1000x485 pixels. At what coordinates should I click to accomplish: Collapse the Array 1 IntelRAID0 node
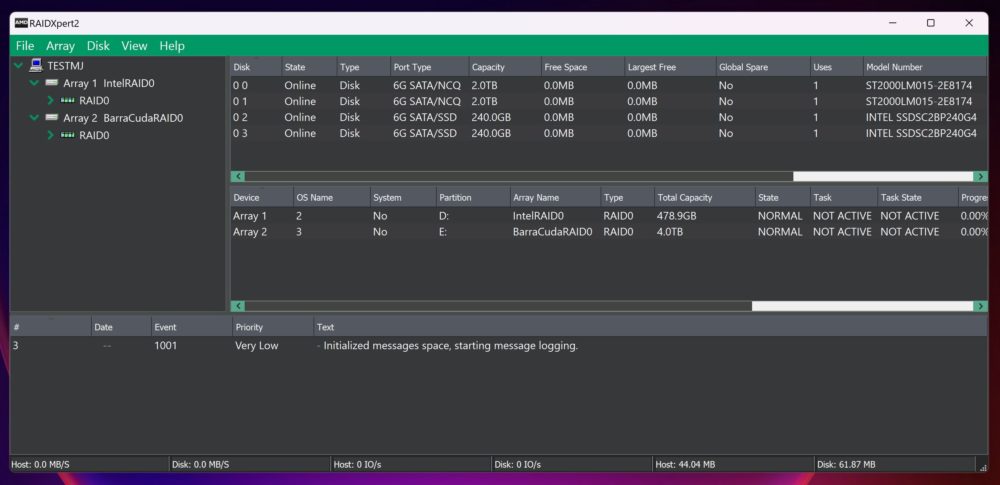coord(34,83)
